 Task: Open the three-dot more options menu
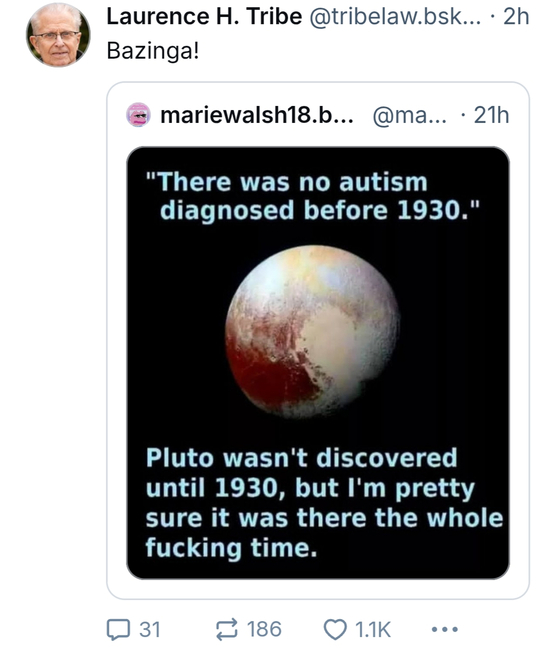point(445,629)
